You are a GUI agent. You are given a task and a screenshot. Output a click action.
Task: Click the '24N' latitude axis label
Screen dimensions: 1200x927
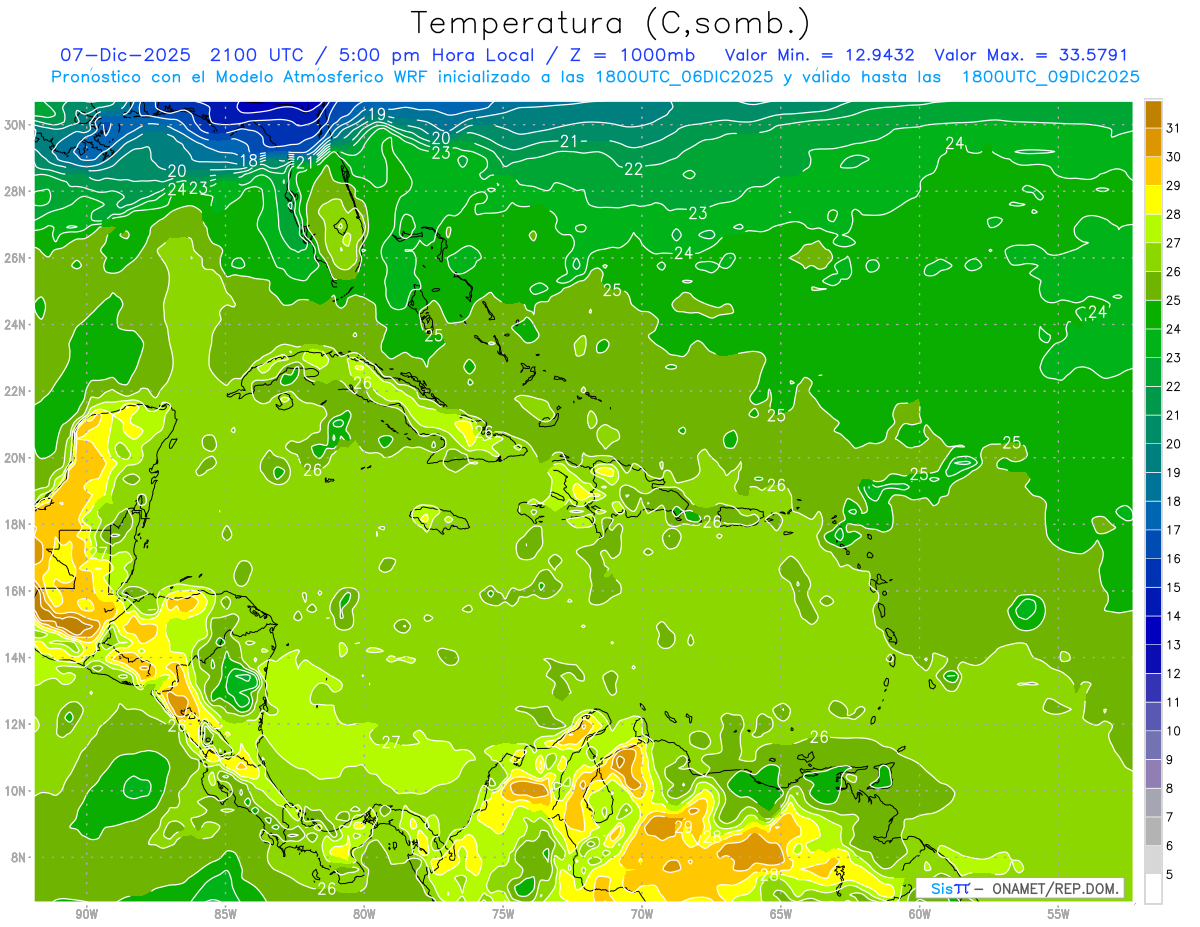pyautogui.click(x=14, y=324)
